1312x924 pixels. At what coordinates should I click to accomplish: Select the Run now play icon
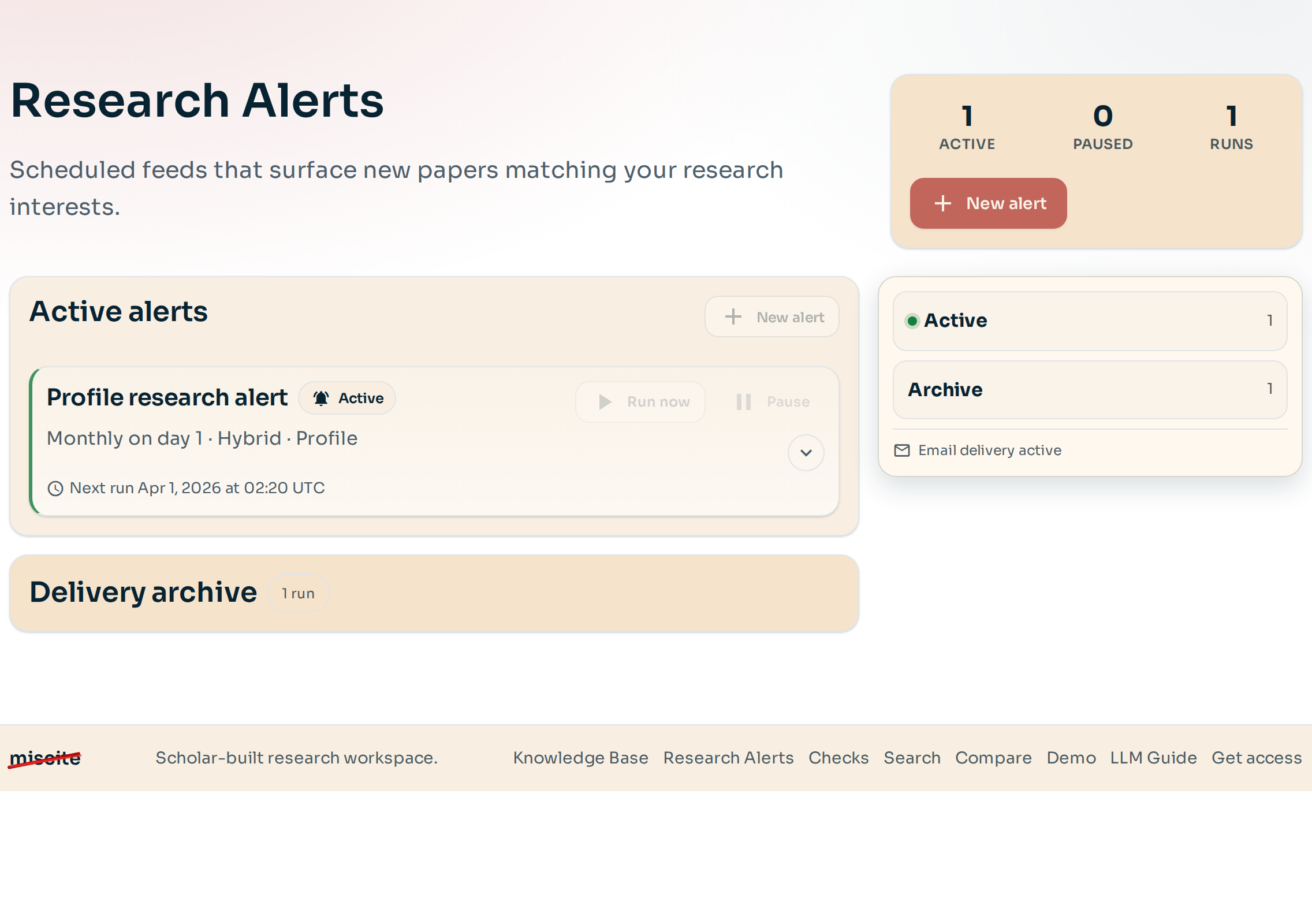(605, 402)
